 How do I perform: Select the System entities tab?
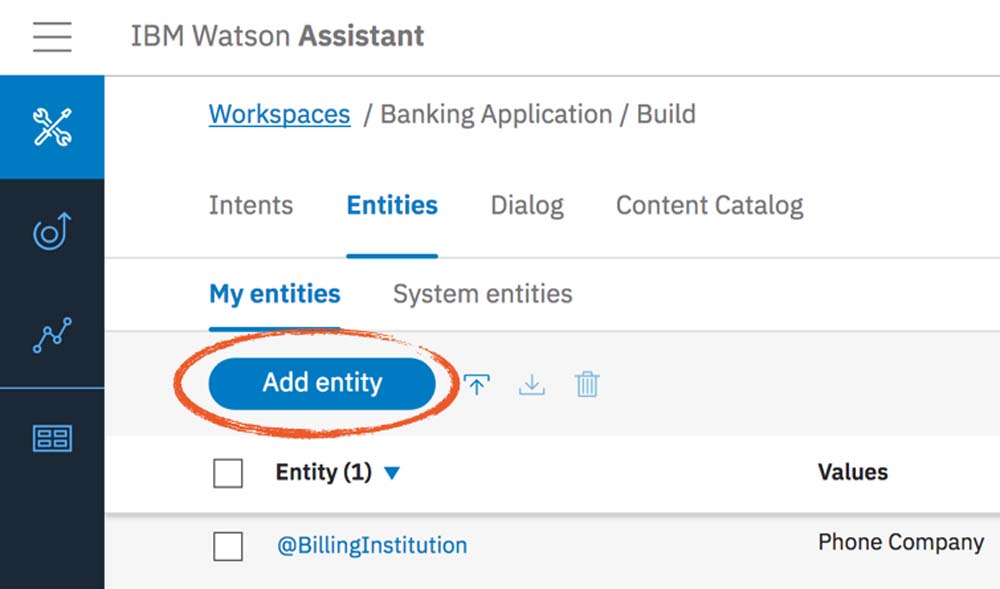coord(482,294)
